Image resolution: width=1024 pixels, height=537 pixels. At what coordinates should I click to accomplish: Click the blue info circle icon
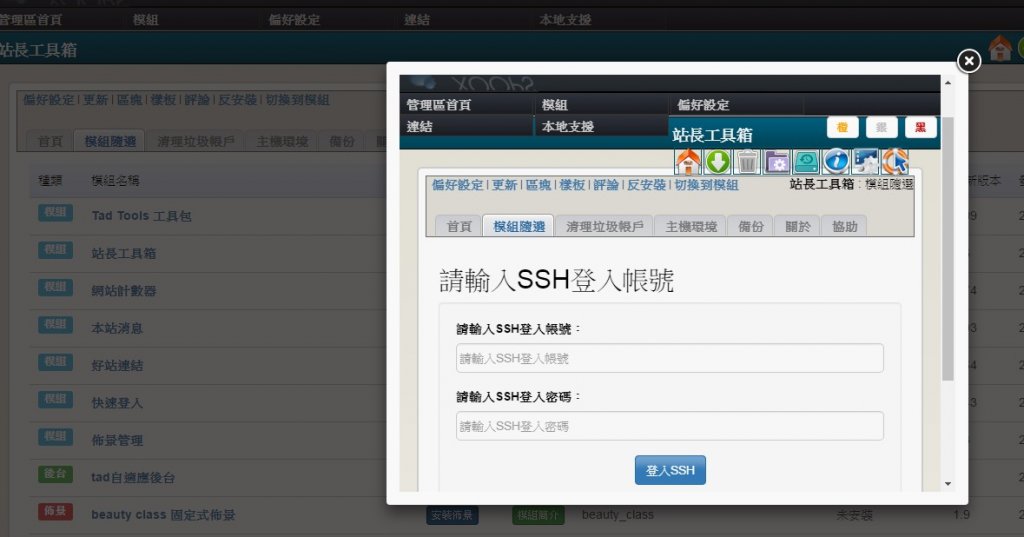836,161
